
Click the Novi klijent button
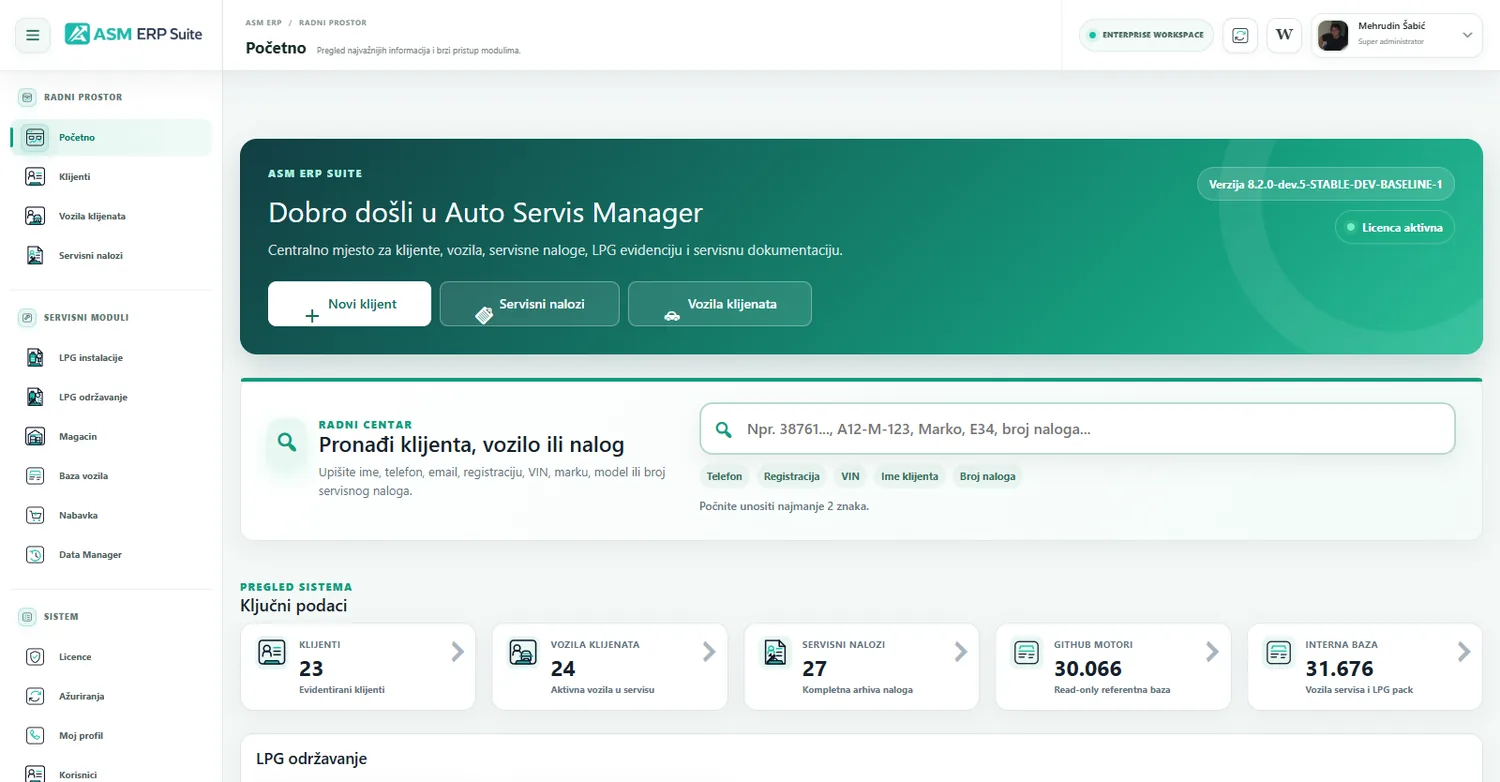(x=349, y=304)
